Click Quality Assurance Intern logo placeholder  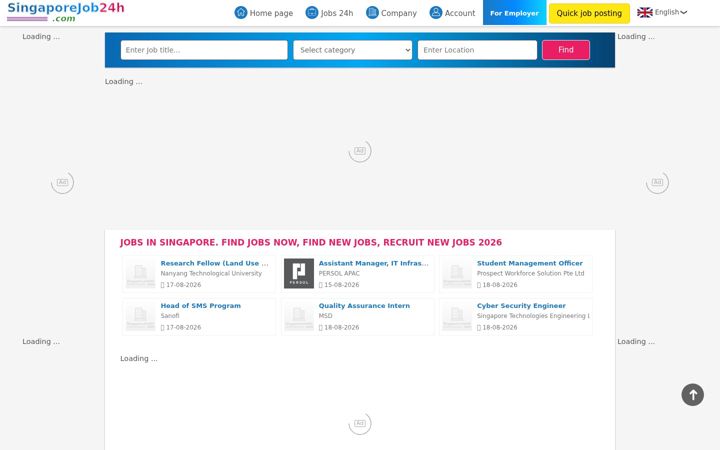pyautogui.click(x=299, y=316)
